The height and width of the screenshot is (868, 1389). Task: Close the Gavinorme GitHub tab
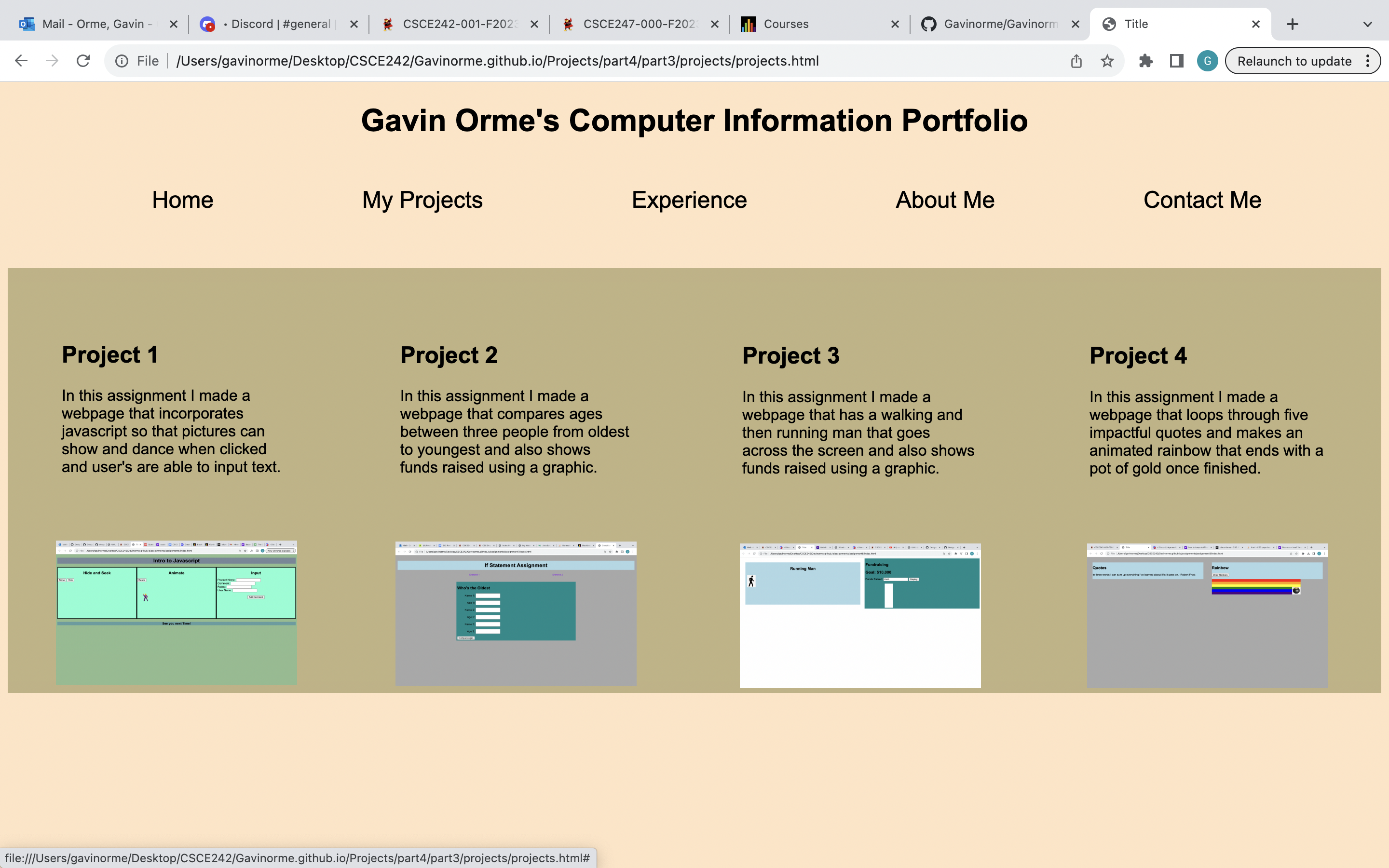click(1076, 24)
